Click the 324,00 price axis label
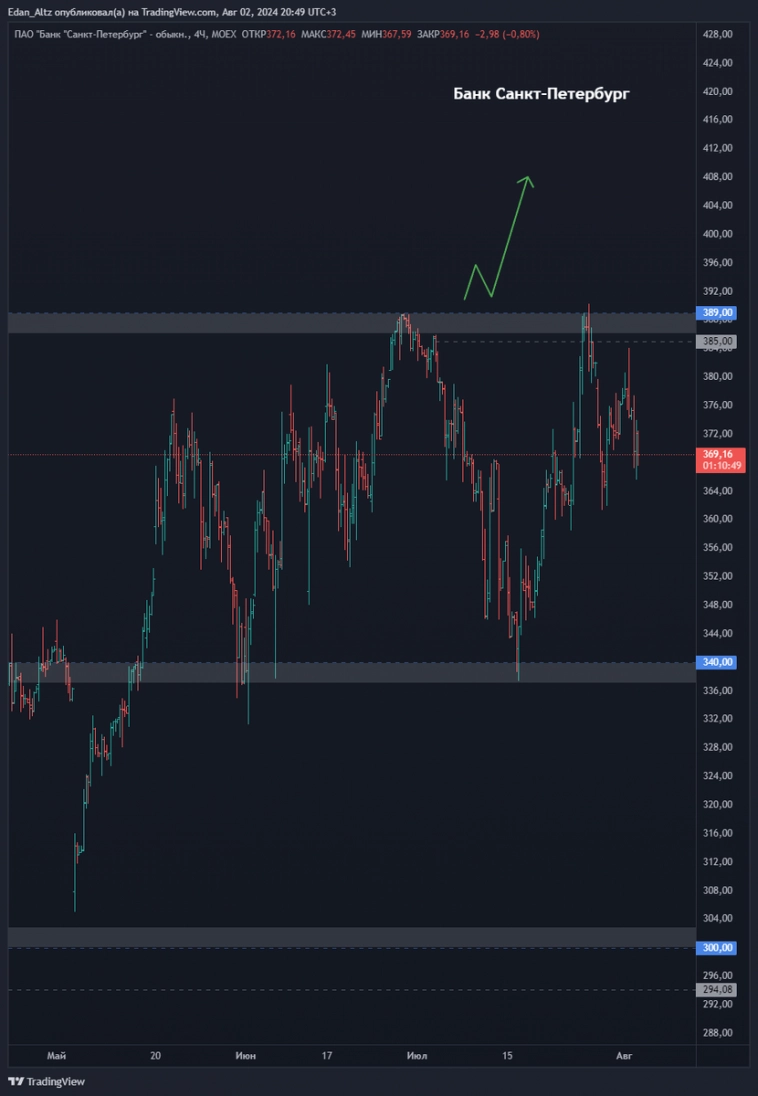Image resolution: width=758 pixels, height=1096 pixels. (718, 776)
